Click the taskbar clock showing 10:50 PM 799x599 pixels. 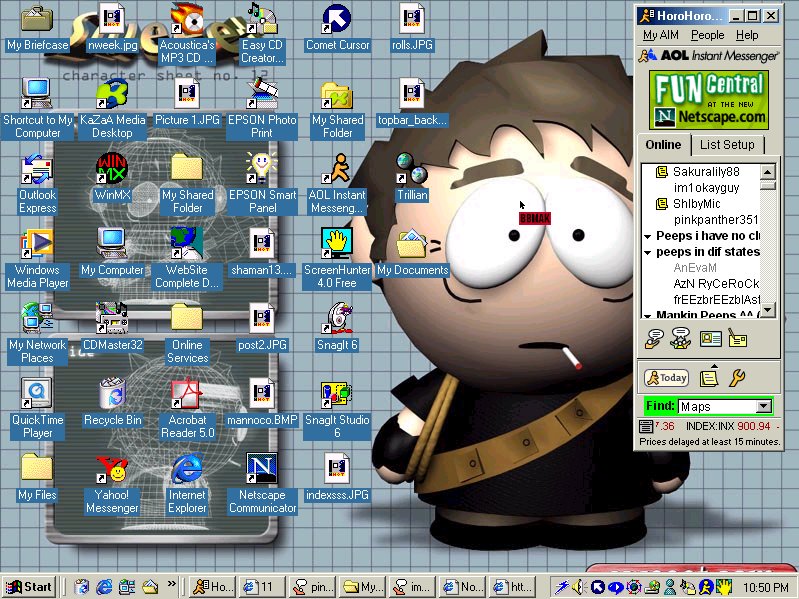point(765,587)
